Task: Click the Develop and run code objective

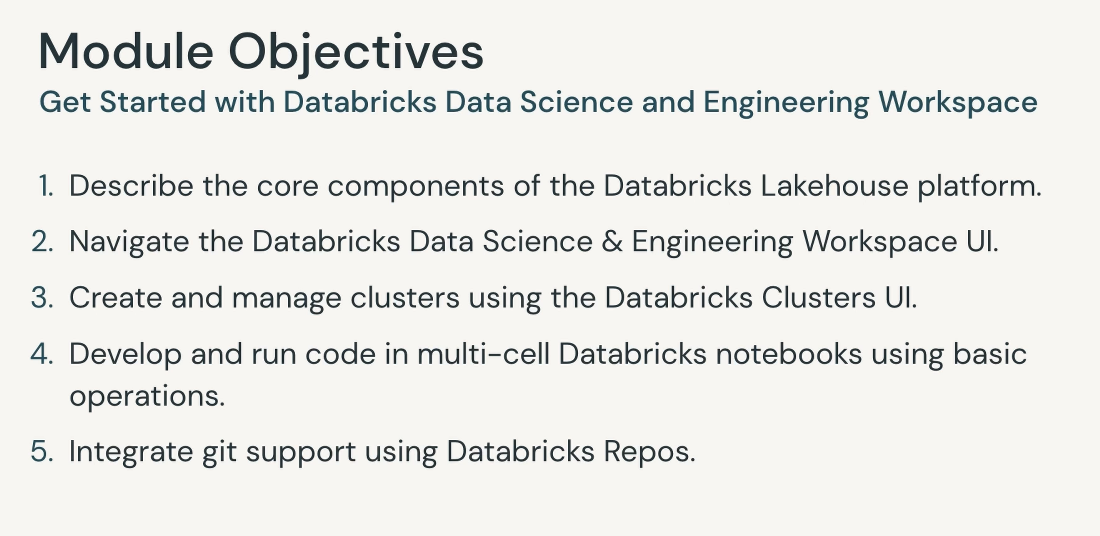Action: (x=548, y=375)
